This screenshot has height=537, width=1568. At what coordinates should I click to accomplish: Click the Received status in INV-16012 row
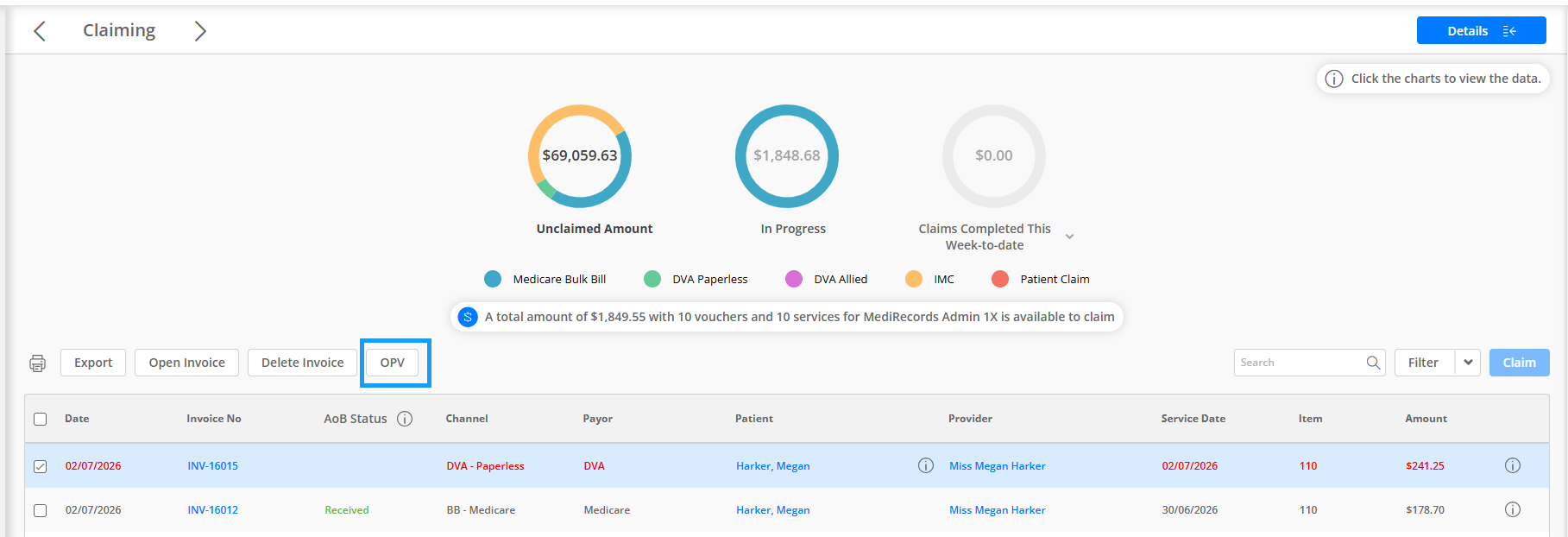click(x=347, y=510)
